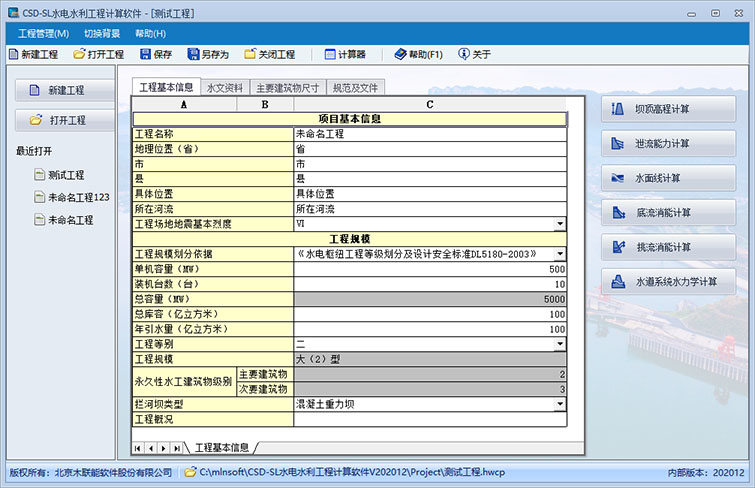
Task: Click the 水面线计算 icon
Action: (618, 178)
